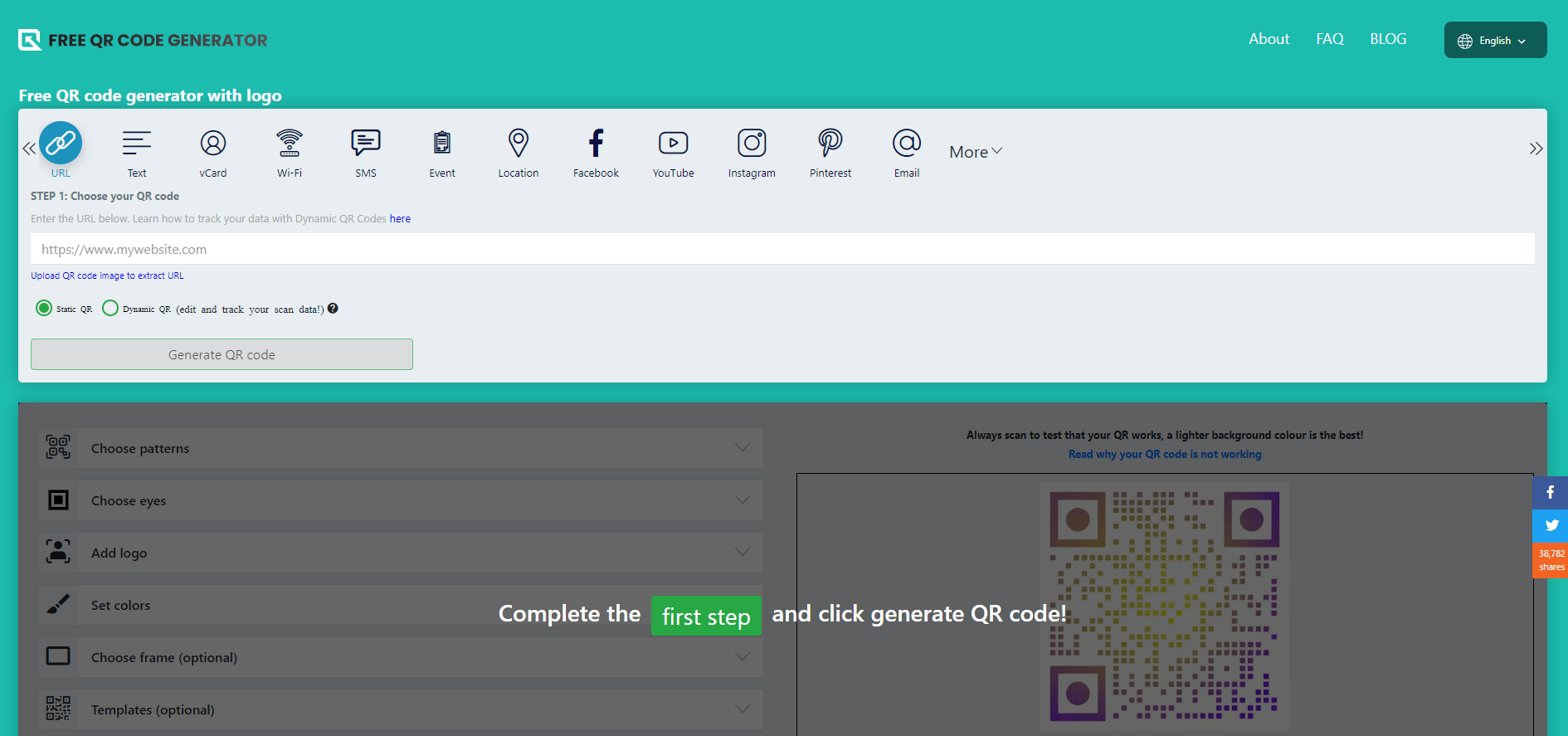
Task: Click Upload QR code image to extract URL
Action: [107, 275]
